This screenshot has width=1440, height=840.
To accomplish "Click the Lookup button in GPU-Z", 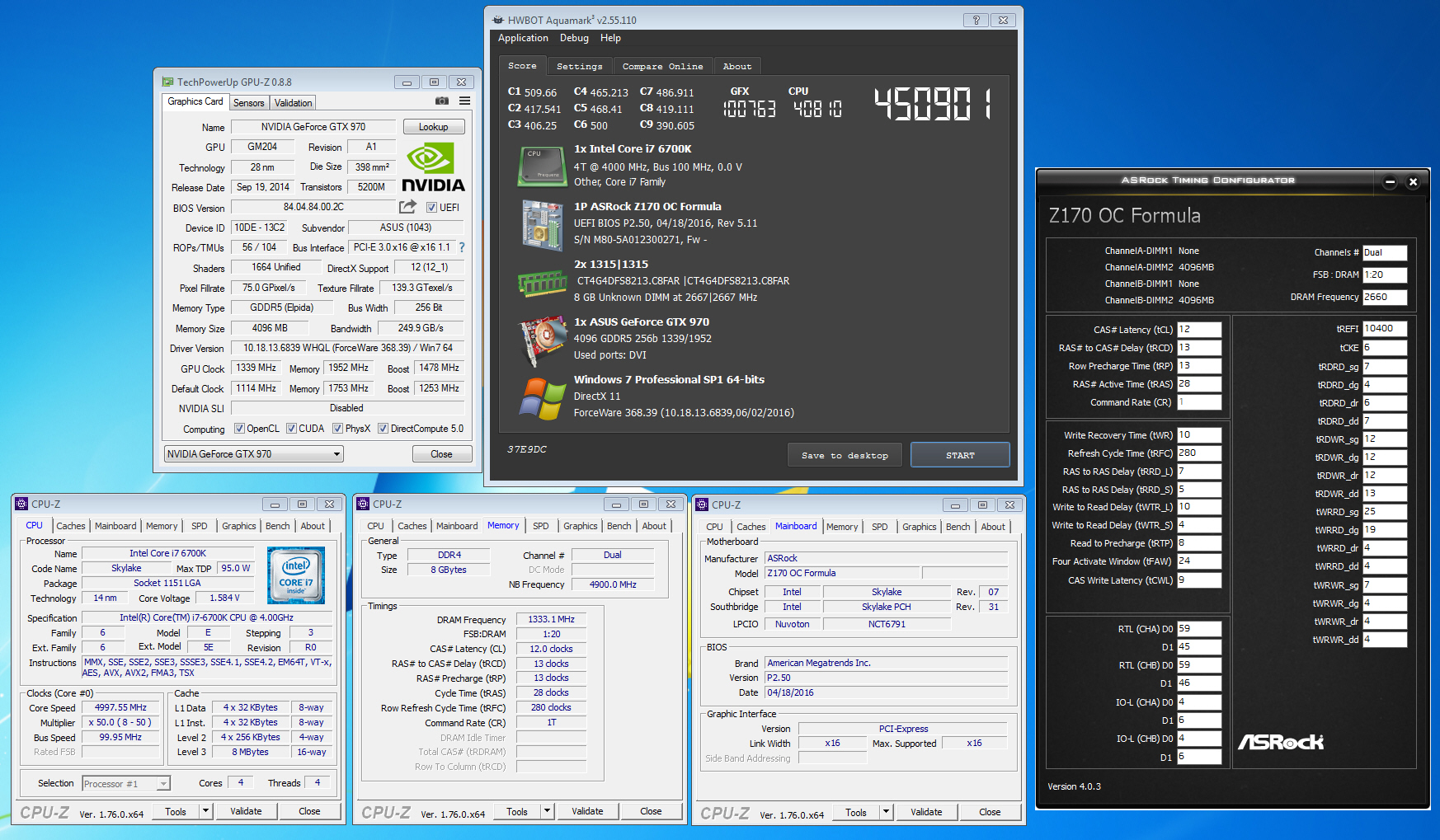I will tap(434, 127).
